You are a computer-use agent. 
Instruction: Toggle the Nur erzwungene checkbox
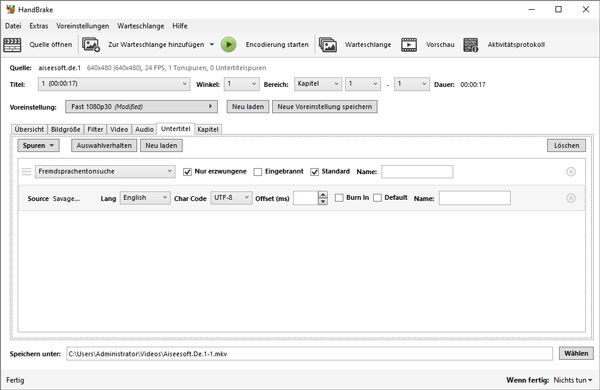click(x=187, y=172)
